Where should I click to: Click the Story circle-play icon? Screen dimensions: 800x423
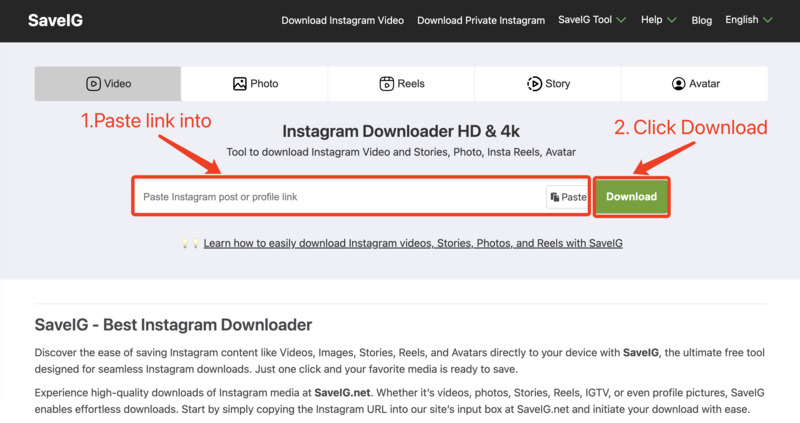(x=534, y=84)
